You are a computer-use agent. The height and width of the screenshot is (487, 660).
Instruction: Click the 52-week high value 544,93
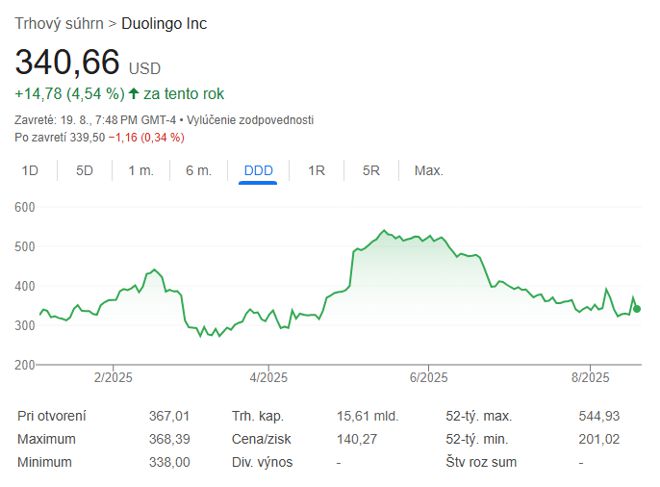599,416
